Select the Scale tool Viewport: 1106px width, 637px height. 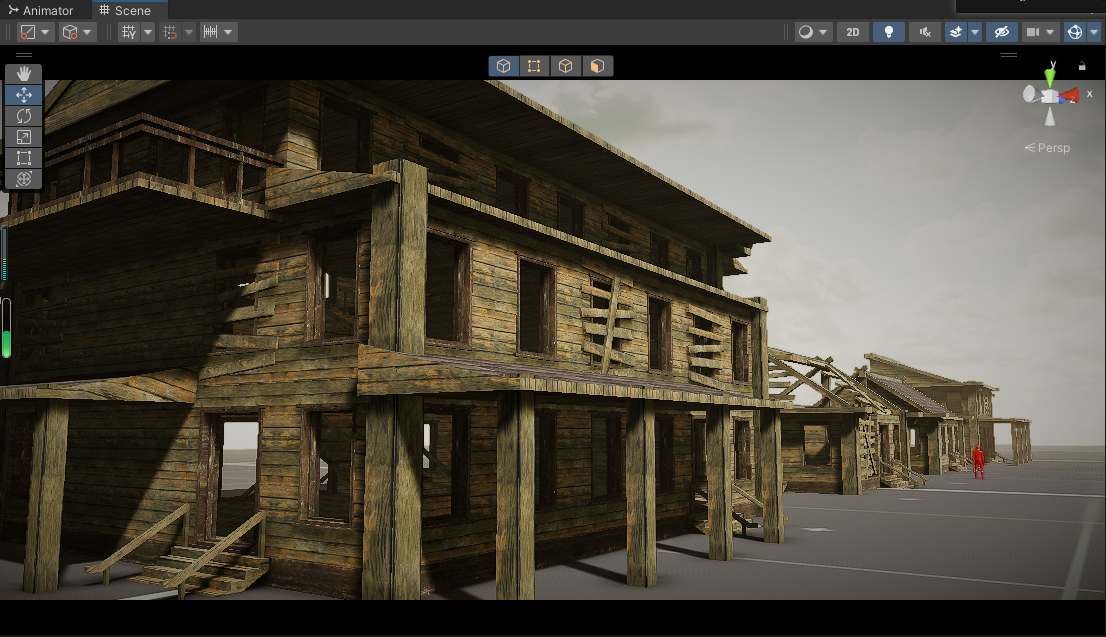[x=24, y=137]
